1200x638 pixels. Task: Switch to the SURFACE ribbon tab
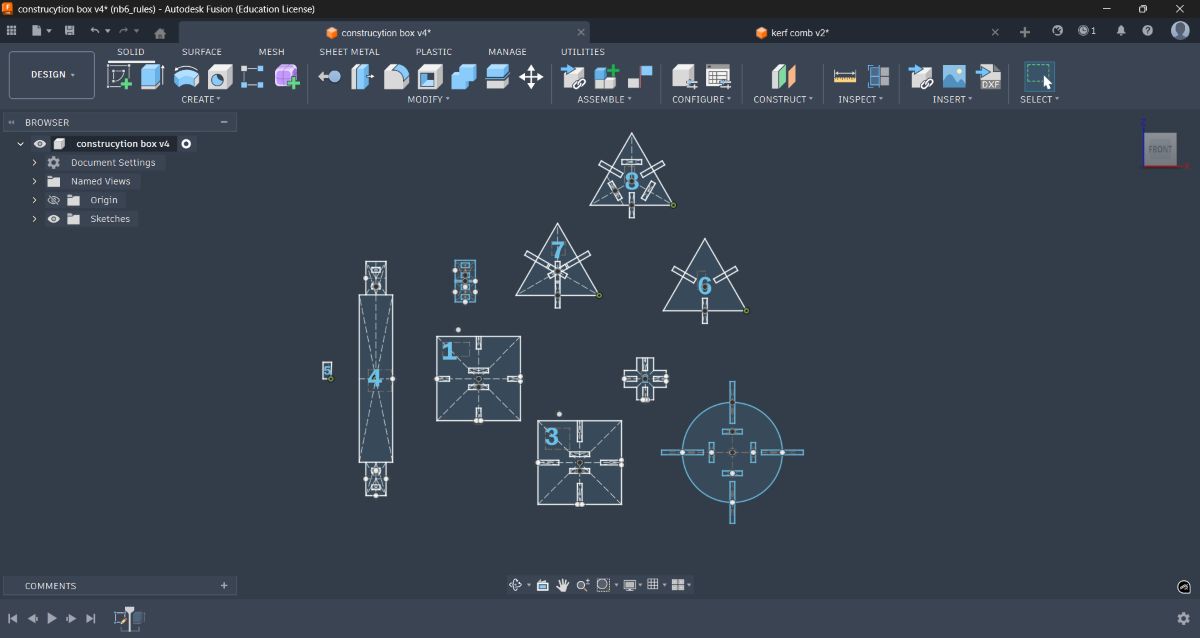coord(201,51)
